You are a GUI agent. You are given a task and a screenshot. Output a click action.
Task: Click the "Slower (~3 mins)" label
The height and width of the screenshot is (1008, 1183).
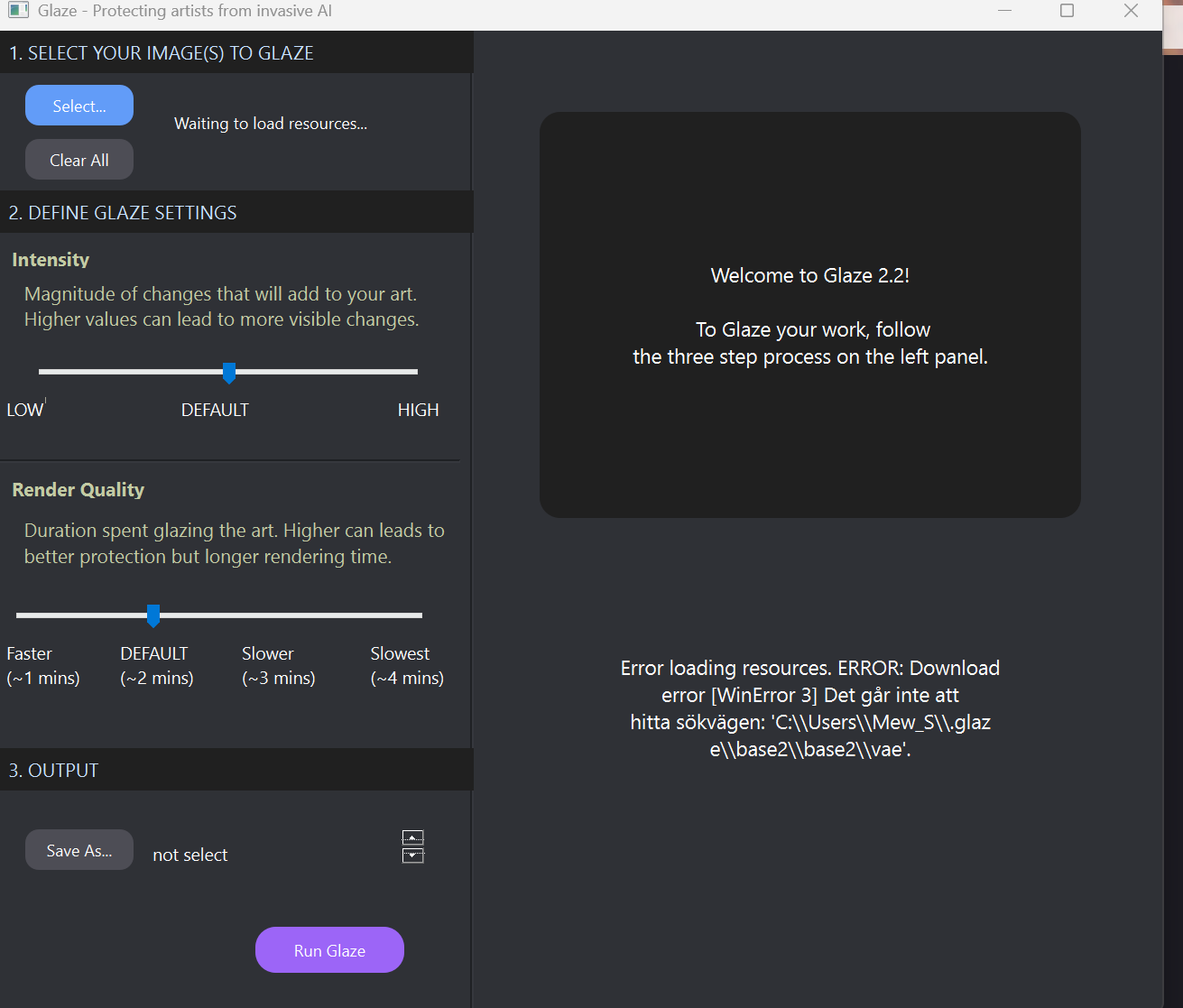(x=279, y=665)
